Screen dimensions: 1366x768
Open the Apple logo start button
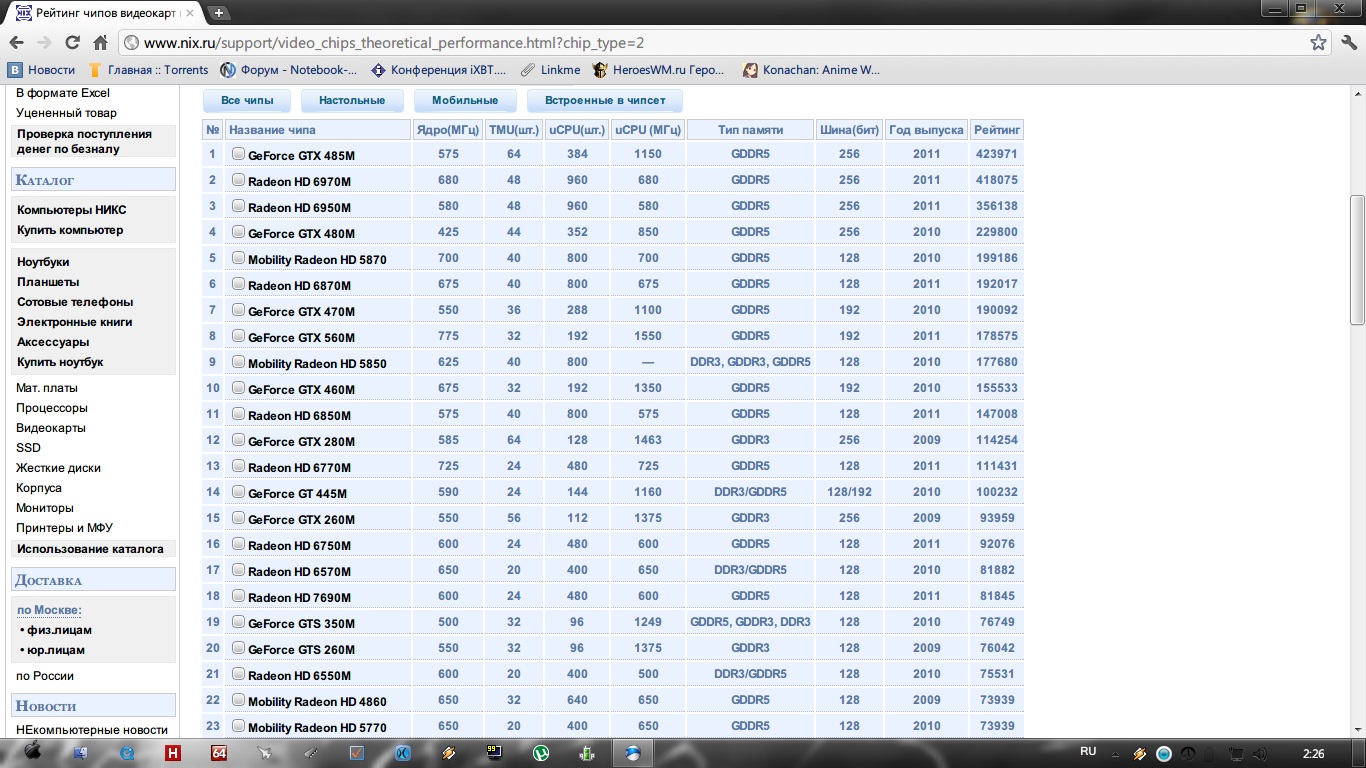[x=32, y=753]
